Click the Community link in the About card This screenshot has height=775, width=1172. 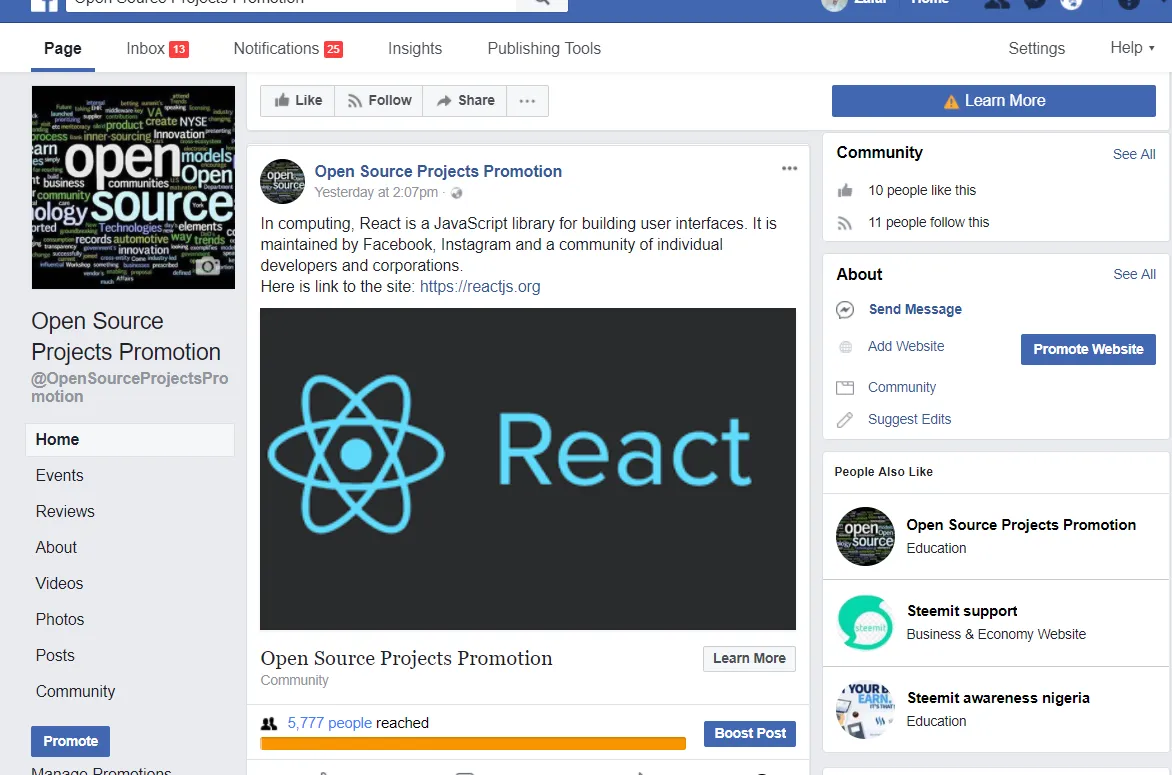901,388
